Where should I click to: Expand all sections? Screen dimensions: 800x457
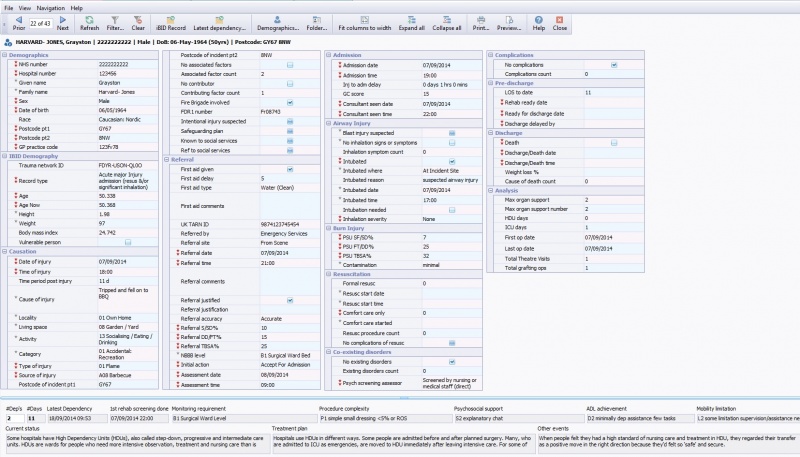(411, 23)
